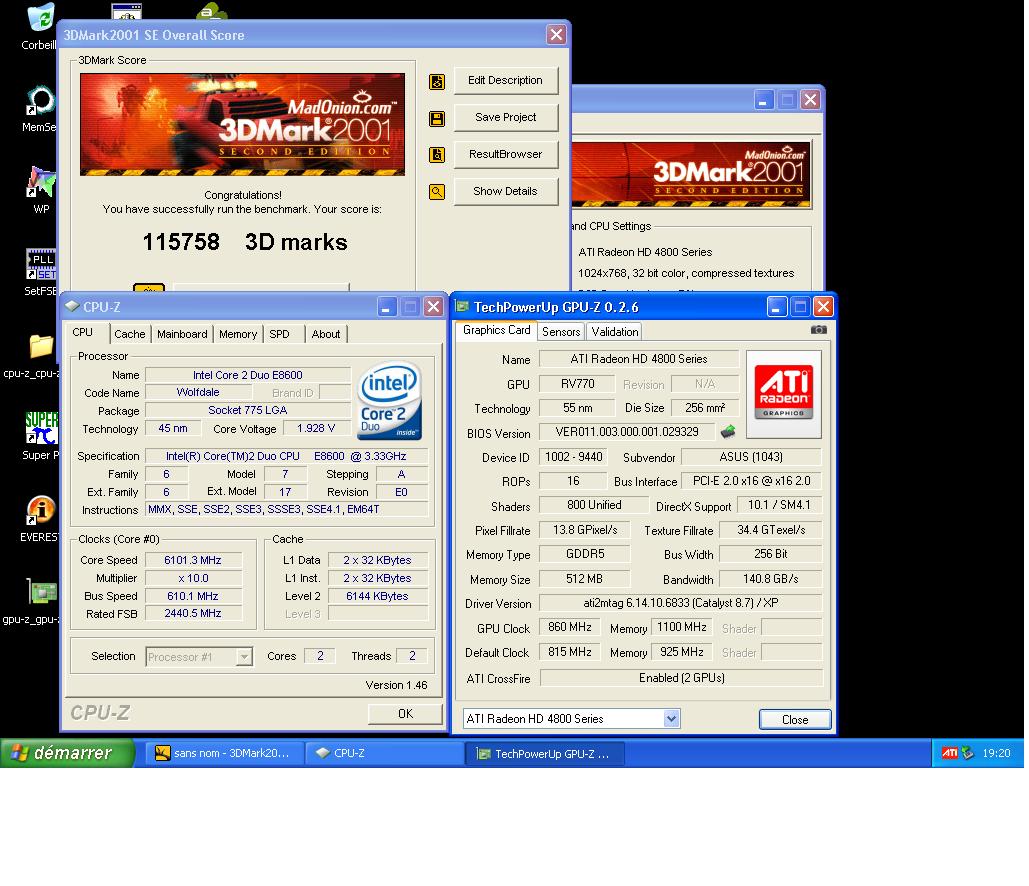Click Close button in GPU-Z
Viewport: 1029px width, 886px height.
[795, 719]
